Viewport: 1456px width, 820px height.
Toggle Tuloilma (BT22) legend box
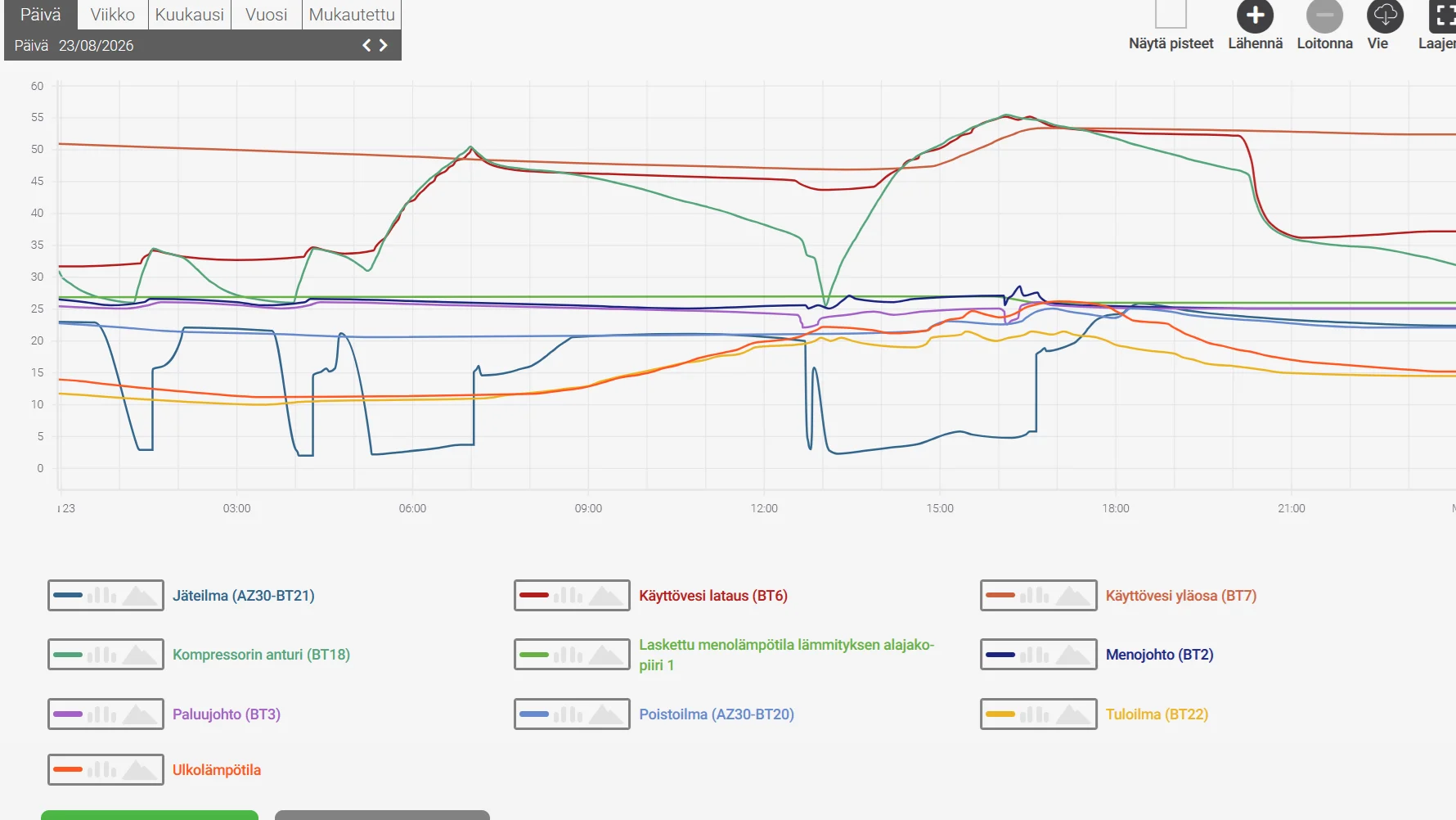[x=1038, y=714]
